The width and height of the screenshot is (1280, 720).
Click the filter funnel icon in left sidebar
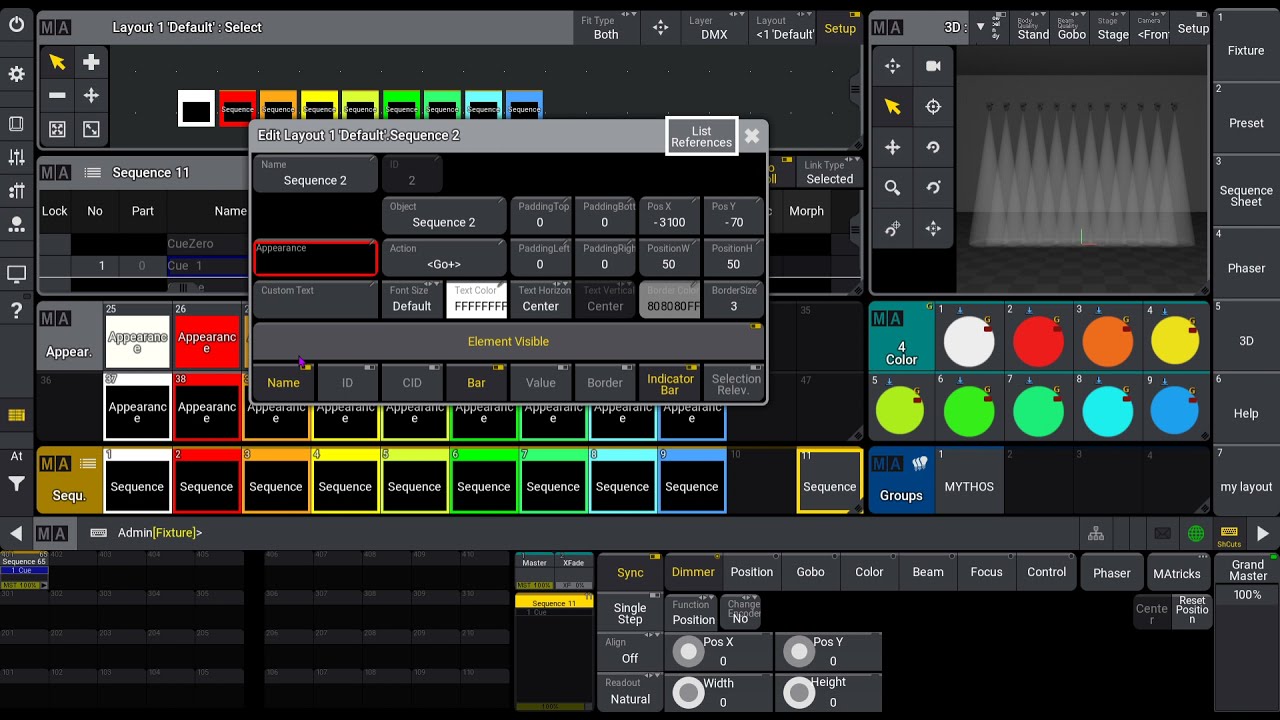tap(16, 484)
